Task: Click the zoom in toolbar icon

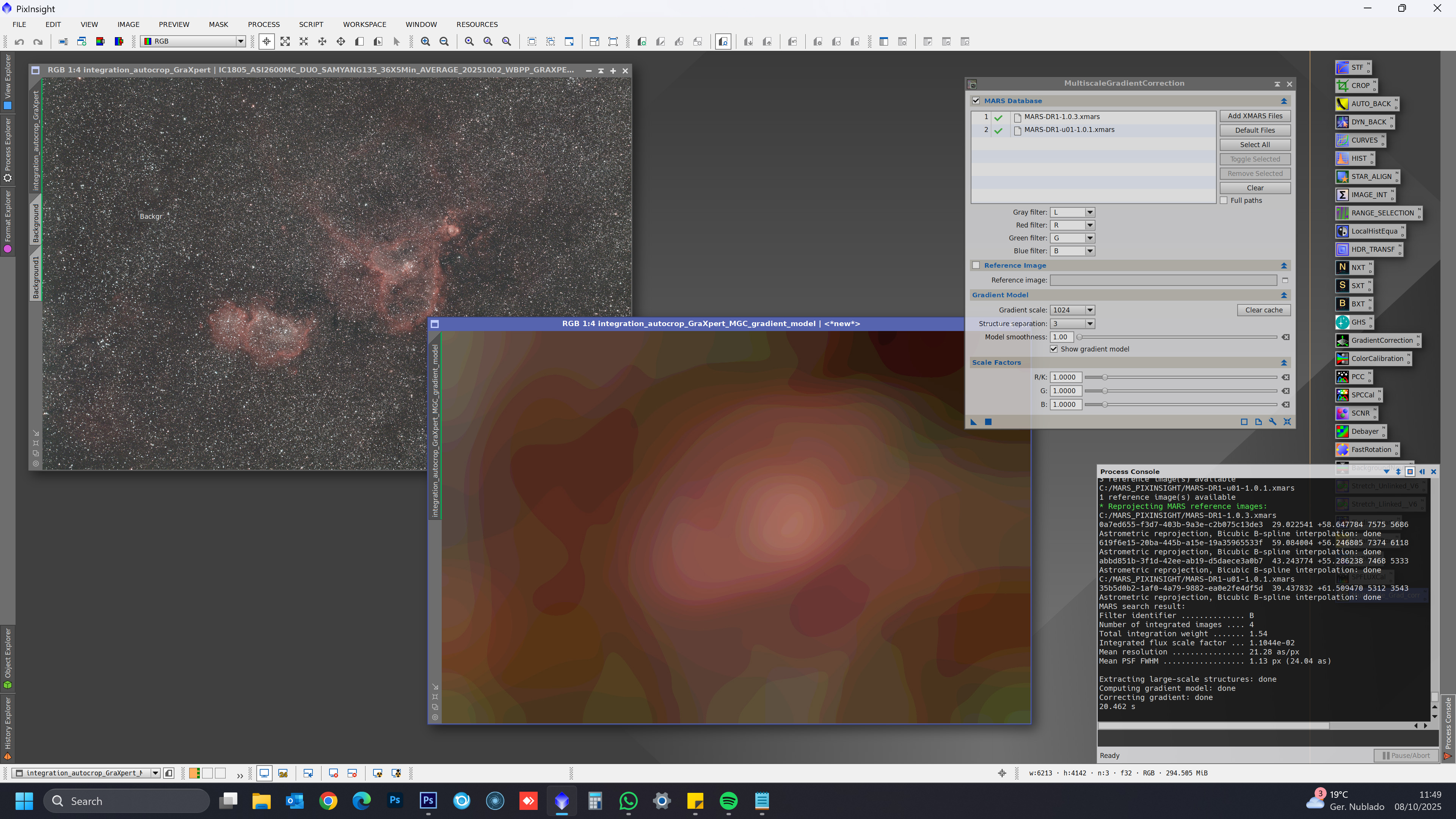Action: 425,41
